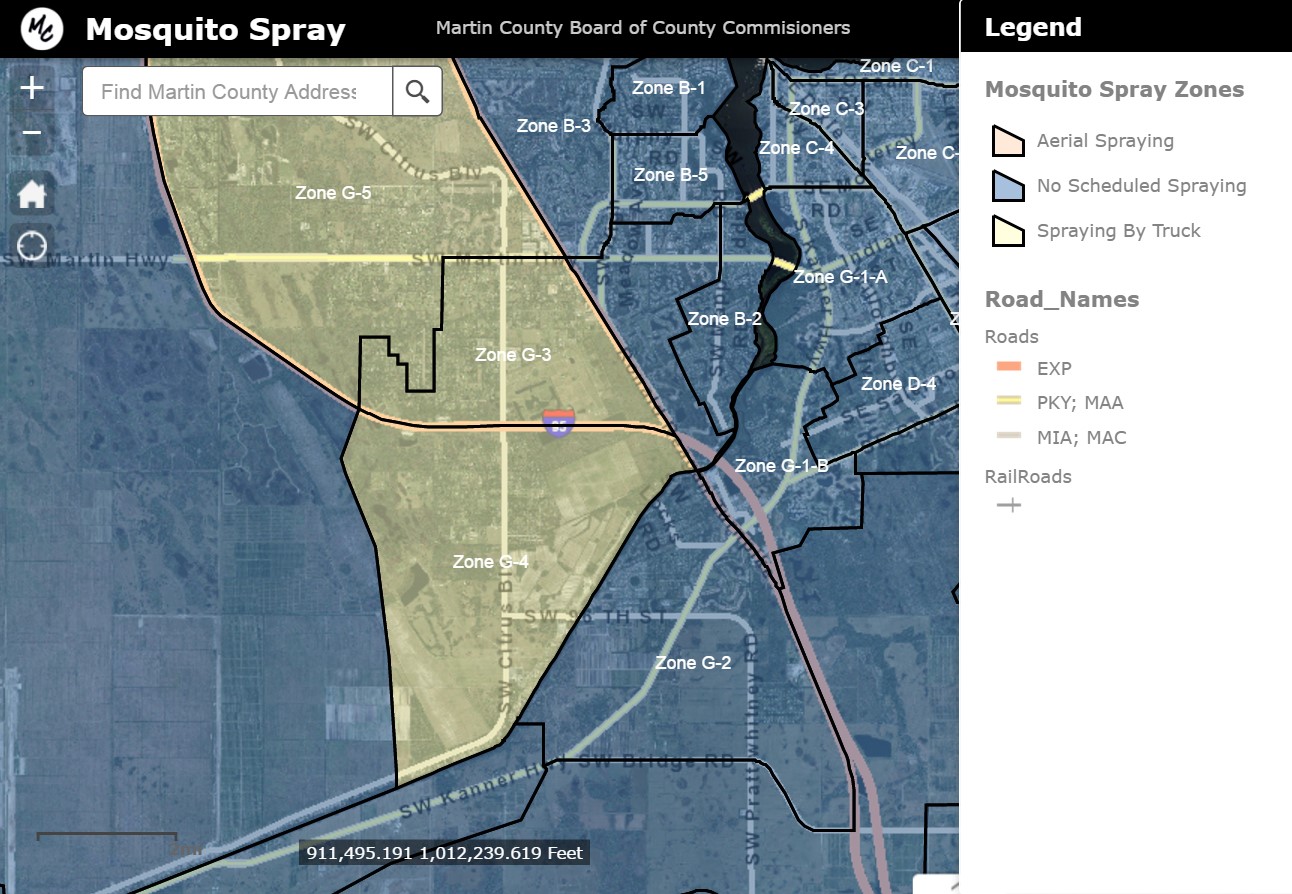Select the railroad cross symbol in legend
Image resolution: width=1292 pixels, height=894 pixels.
1009,505
